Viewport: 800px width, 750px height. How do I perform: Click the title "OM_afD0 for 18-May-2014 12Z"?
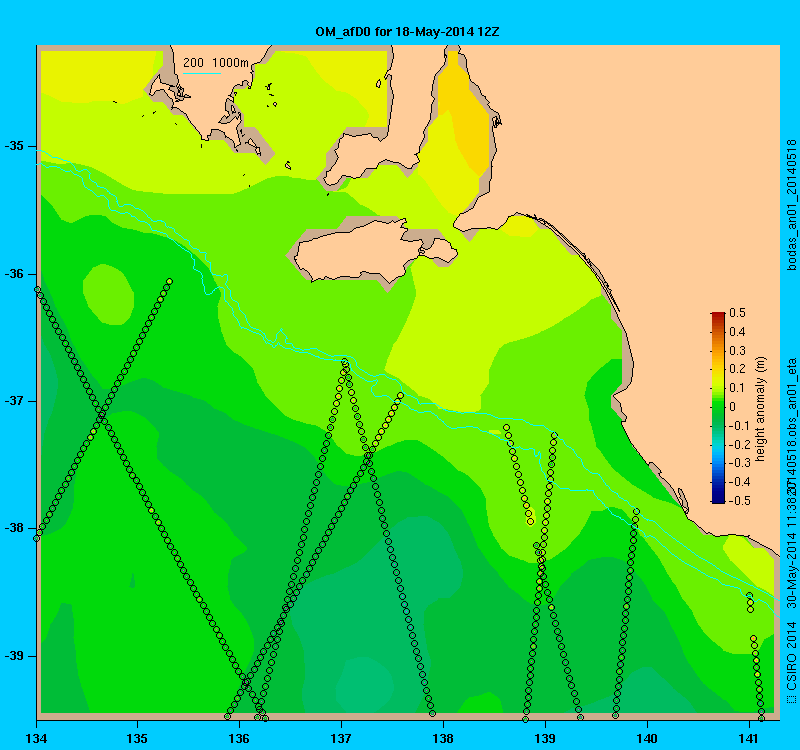[407, 32]
